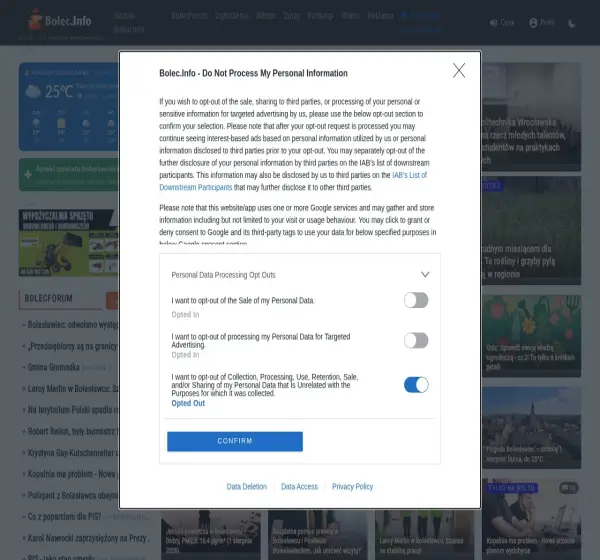The width and height of the screenshot is (600, 560).
Task: Disable opt-out of unrelated data collection
Action: coord(416,385)
